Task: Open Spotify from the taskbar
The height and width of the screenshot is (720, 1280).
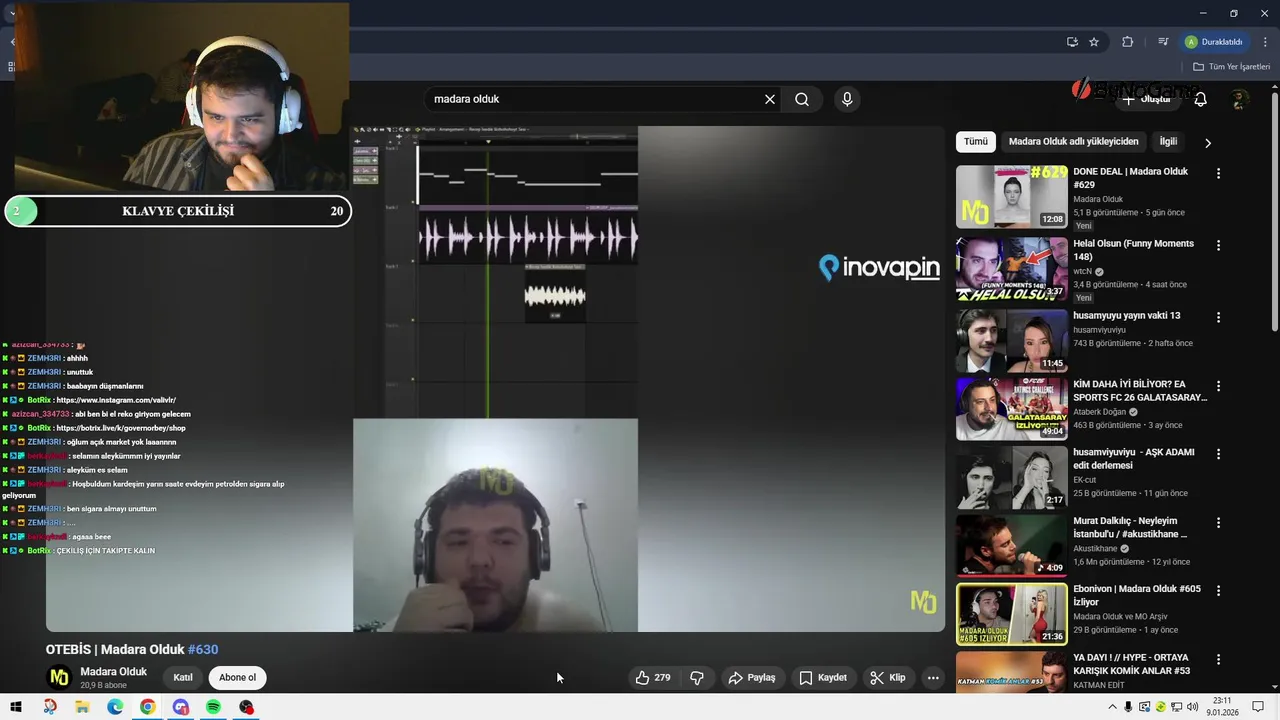Action: click(213, 707)
